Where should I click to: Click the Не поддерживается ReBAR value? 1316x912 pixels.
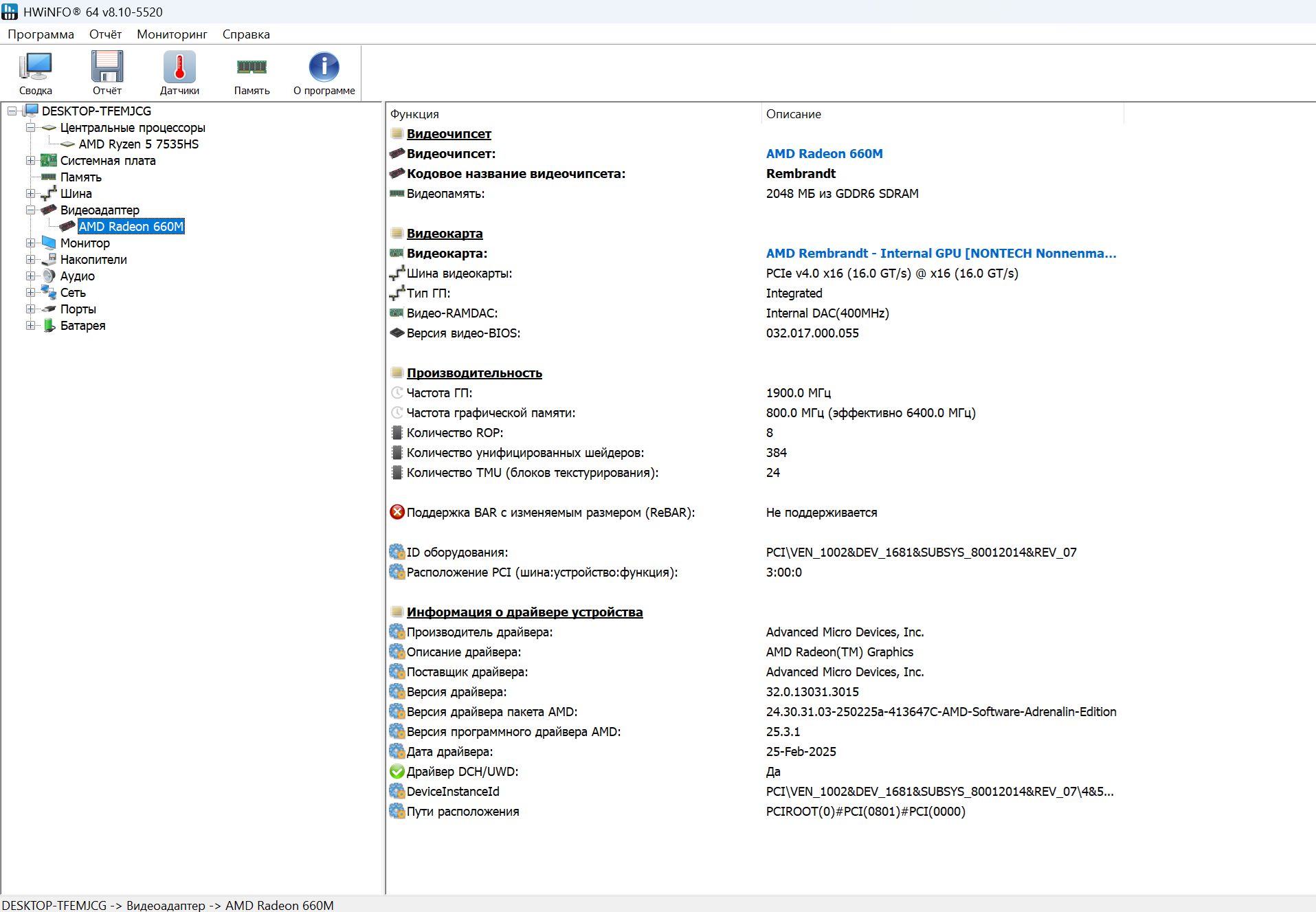tap(822, 512)
